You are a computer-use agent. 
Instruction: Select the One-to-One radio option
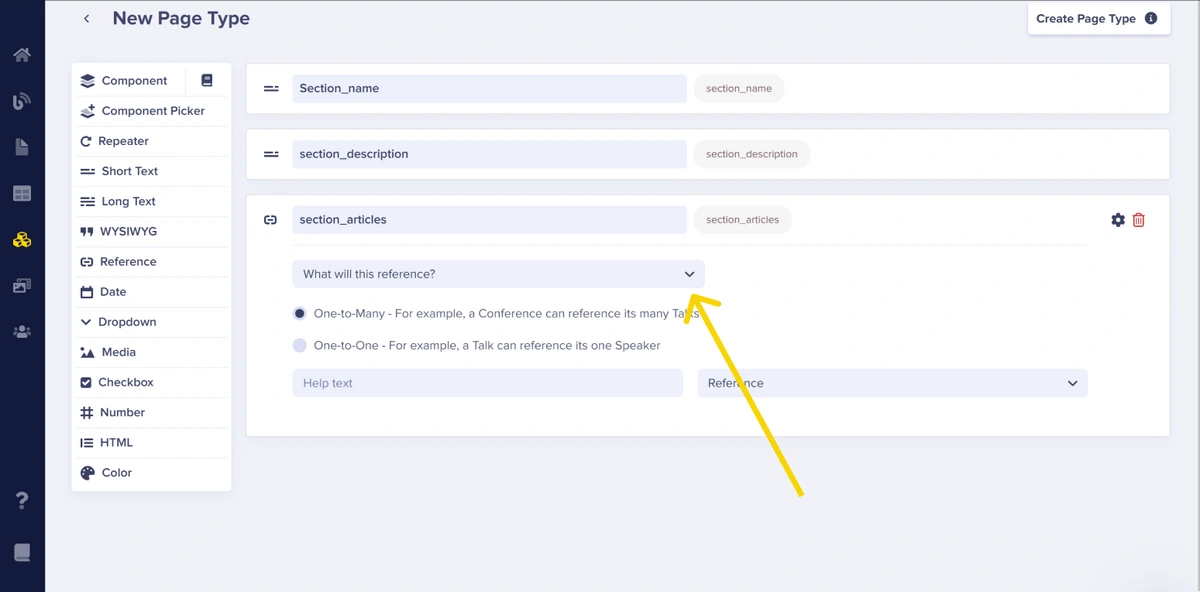click(x=300, y=346)
